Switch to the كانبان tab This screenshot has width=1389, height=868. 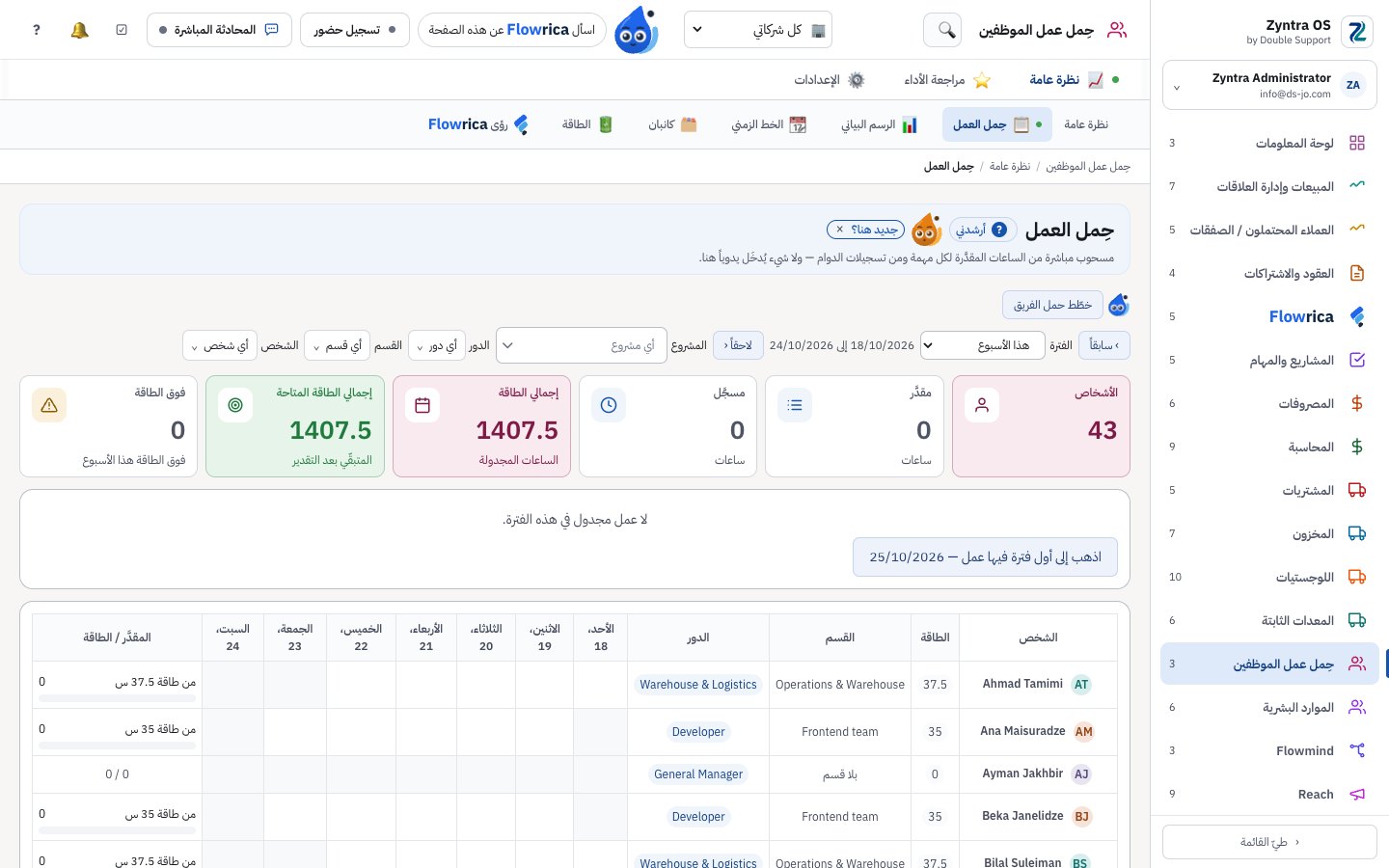pos(672,124)
